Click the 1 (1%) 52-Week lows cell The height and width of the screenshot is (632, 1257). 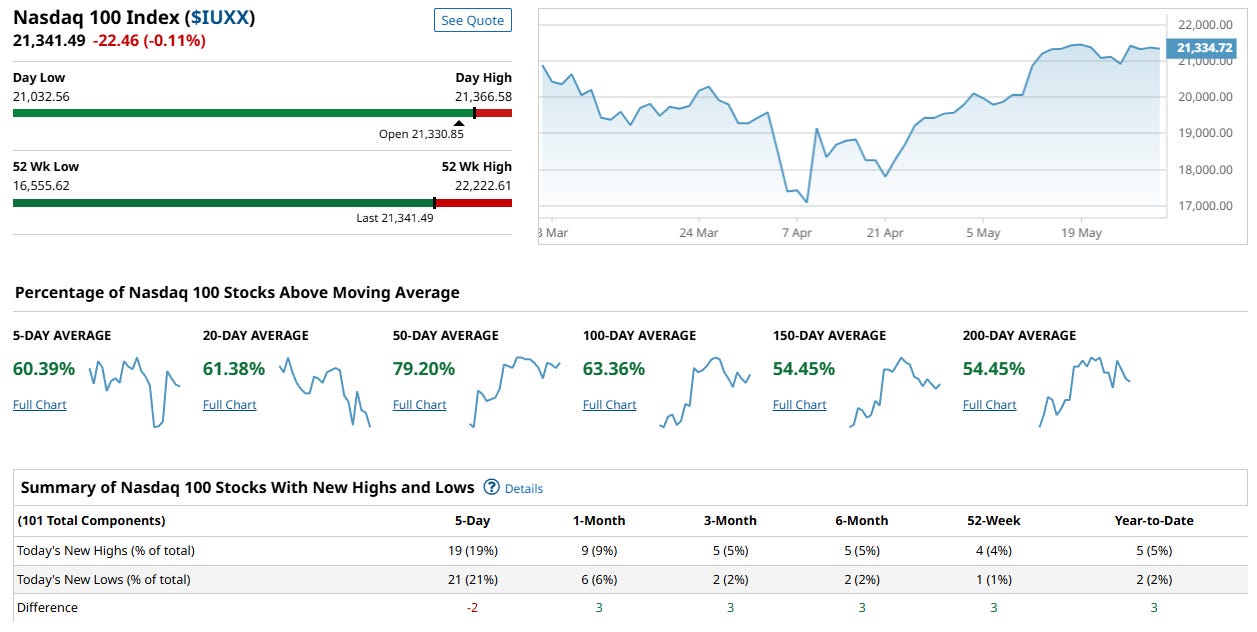[993, 580]
